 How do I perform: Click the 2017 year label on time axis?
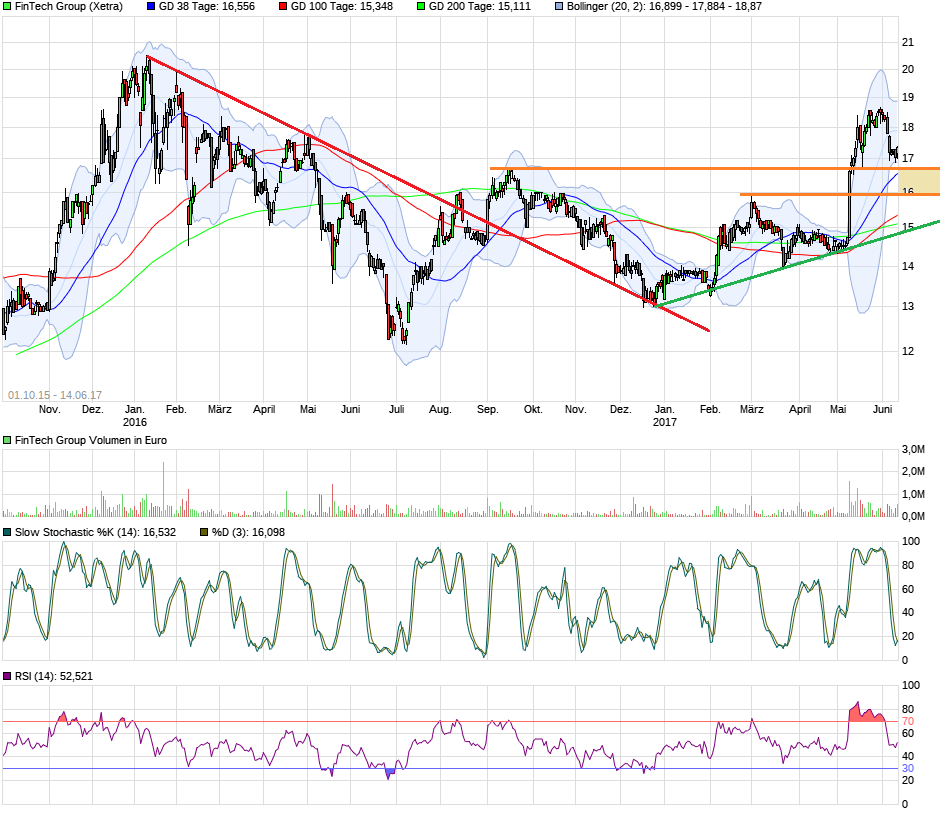pos(664,422)
